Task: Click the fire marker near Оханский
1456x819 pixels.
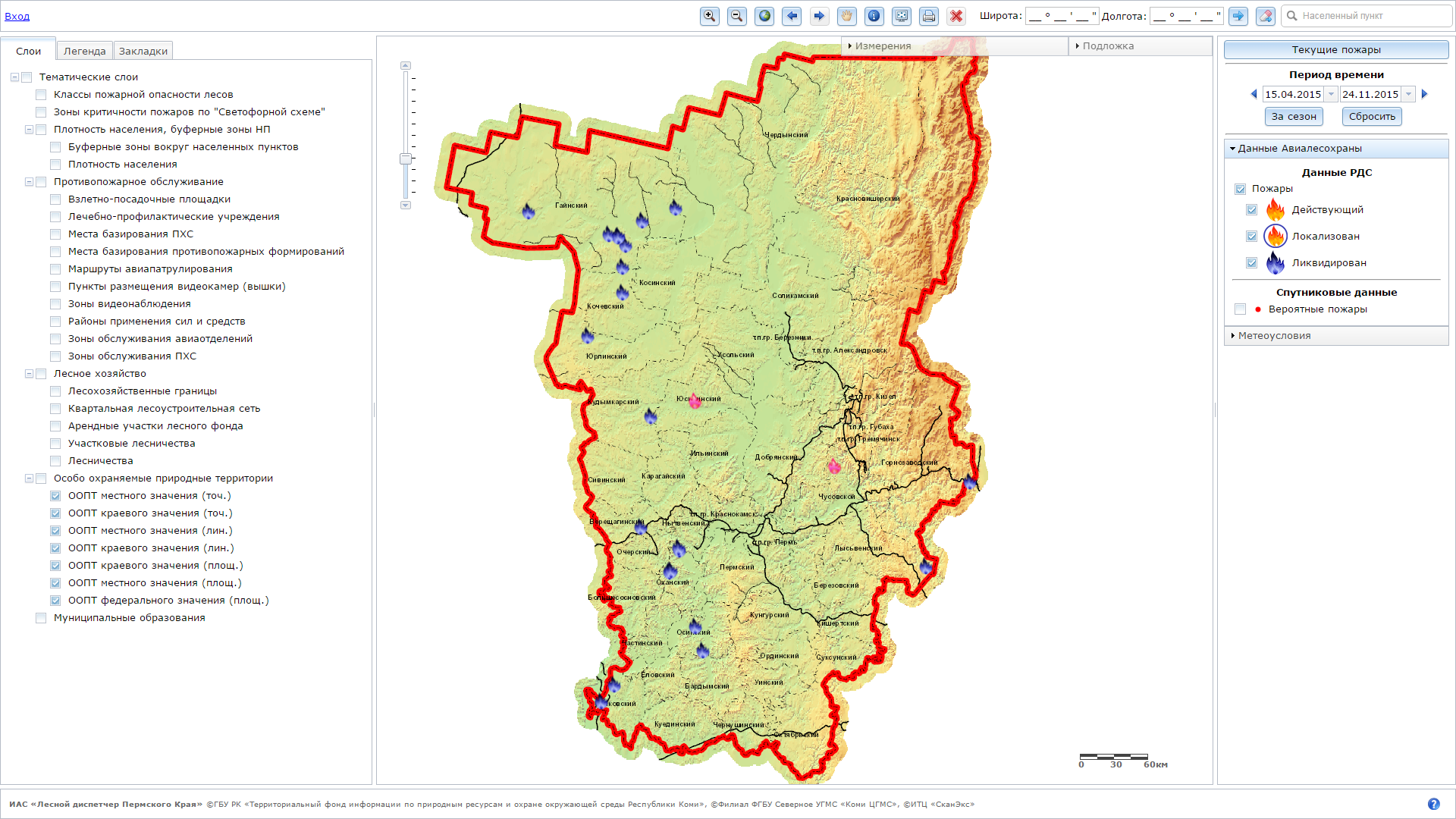Action: (670, 570)
